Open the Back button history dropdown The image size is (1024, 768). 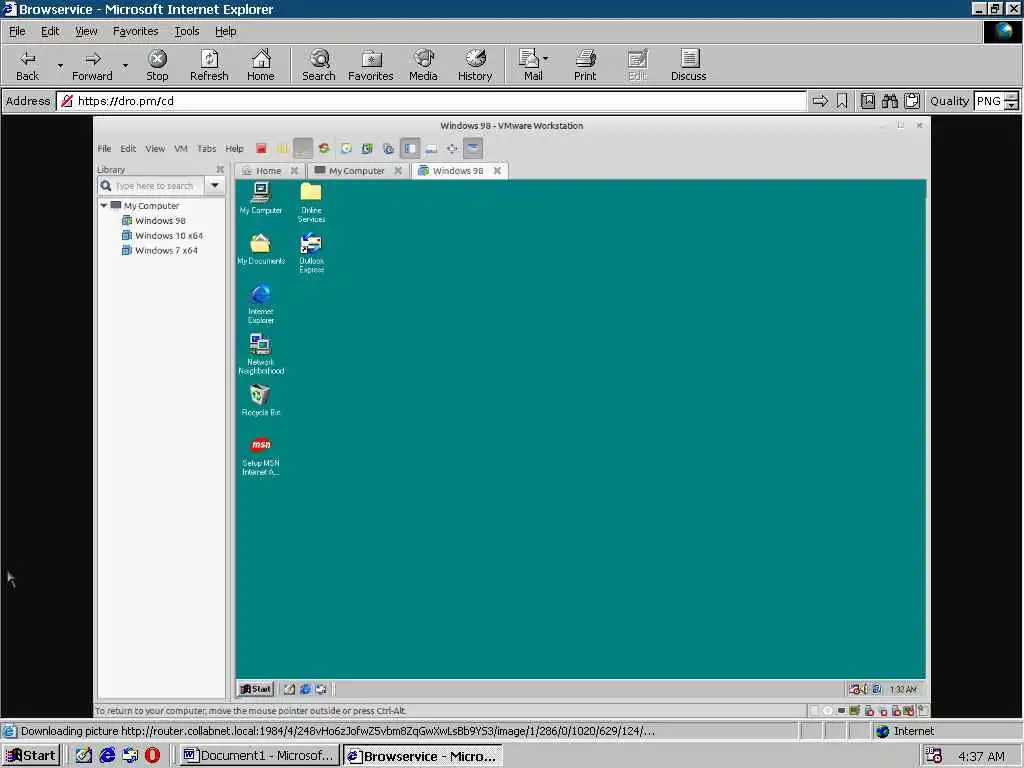[60, 65]
